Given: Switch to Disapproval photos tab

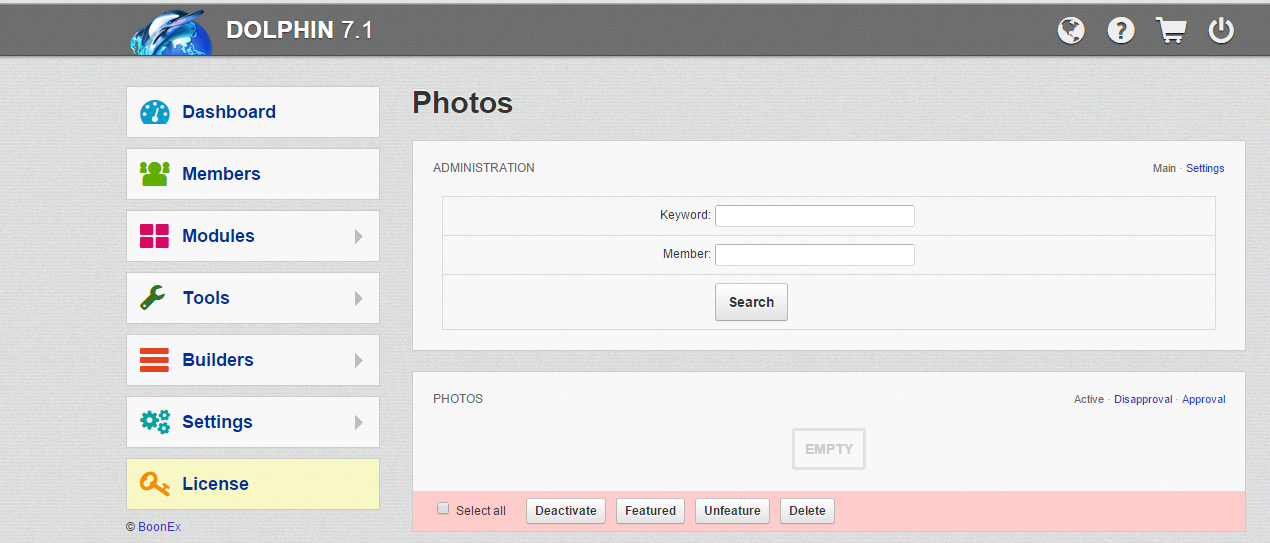Looking at the screenshot, I should (x=1143, y=399).
